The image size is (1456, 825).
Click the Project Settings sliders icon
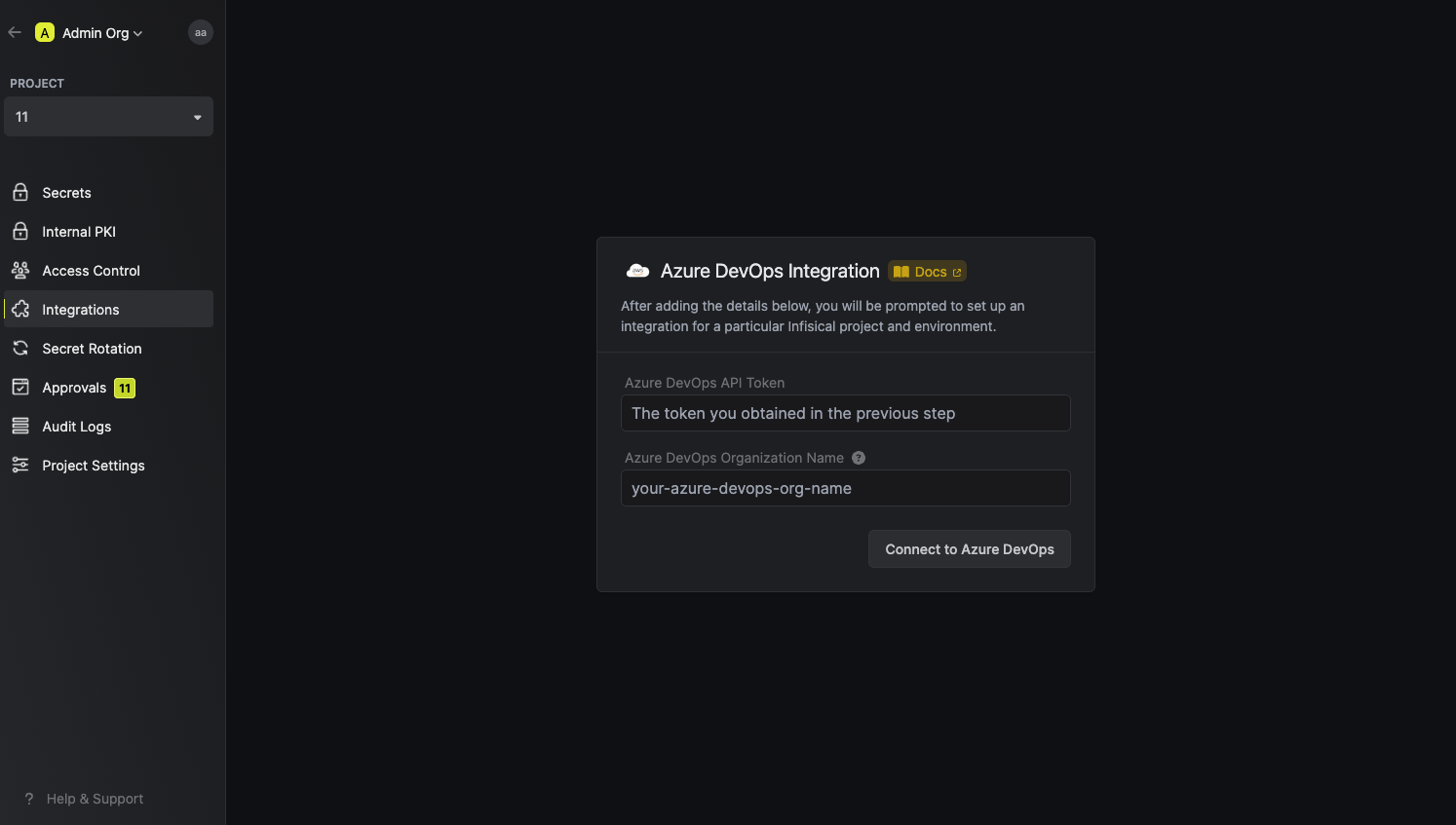tap(20, 465)
